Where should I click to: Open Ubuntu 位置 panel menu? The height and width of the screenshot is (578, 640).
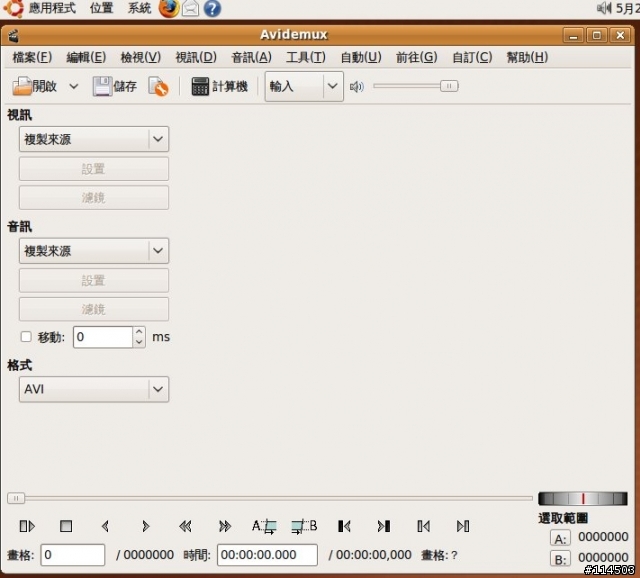(101, 8)
